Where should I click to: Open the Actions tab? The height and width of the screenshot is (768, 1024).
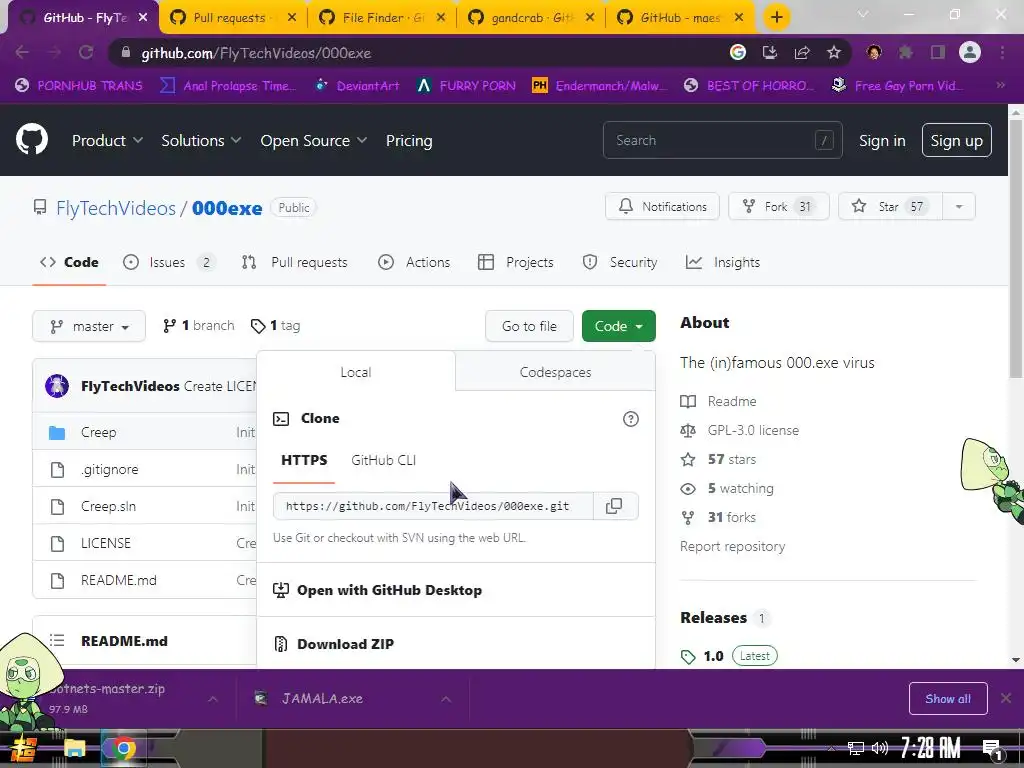(414, 263)
